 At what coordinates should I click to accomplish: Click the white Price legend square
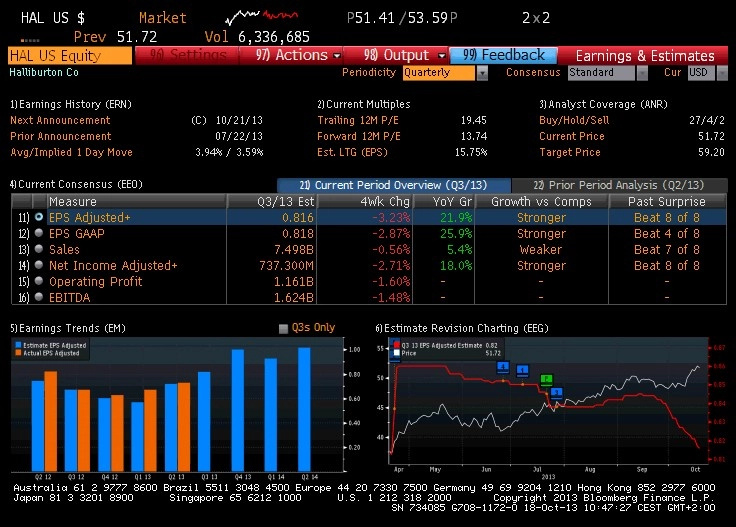[397, 353]
